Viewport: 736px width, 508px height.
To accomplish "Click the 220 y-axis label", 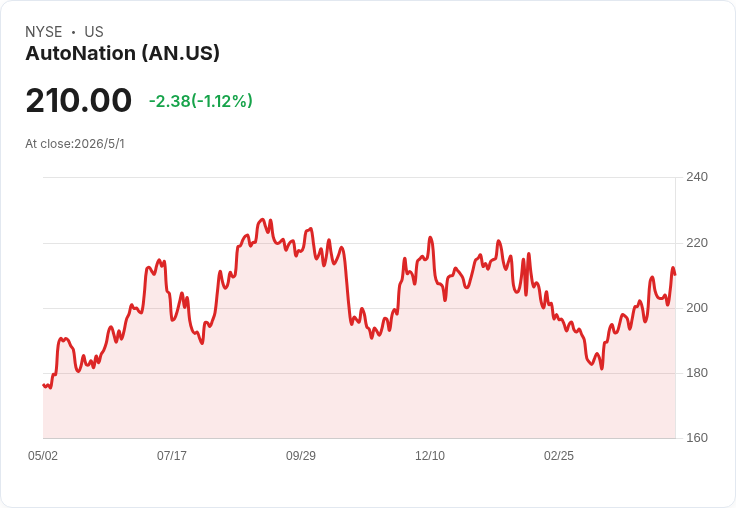I will tap(697, 243).
